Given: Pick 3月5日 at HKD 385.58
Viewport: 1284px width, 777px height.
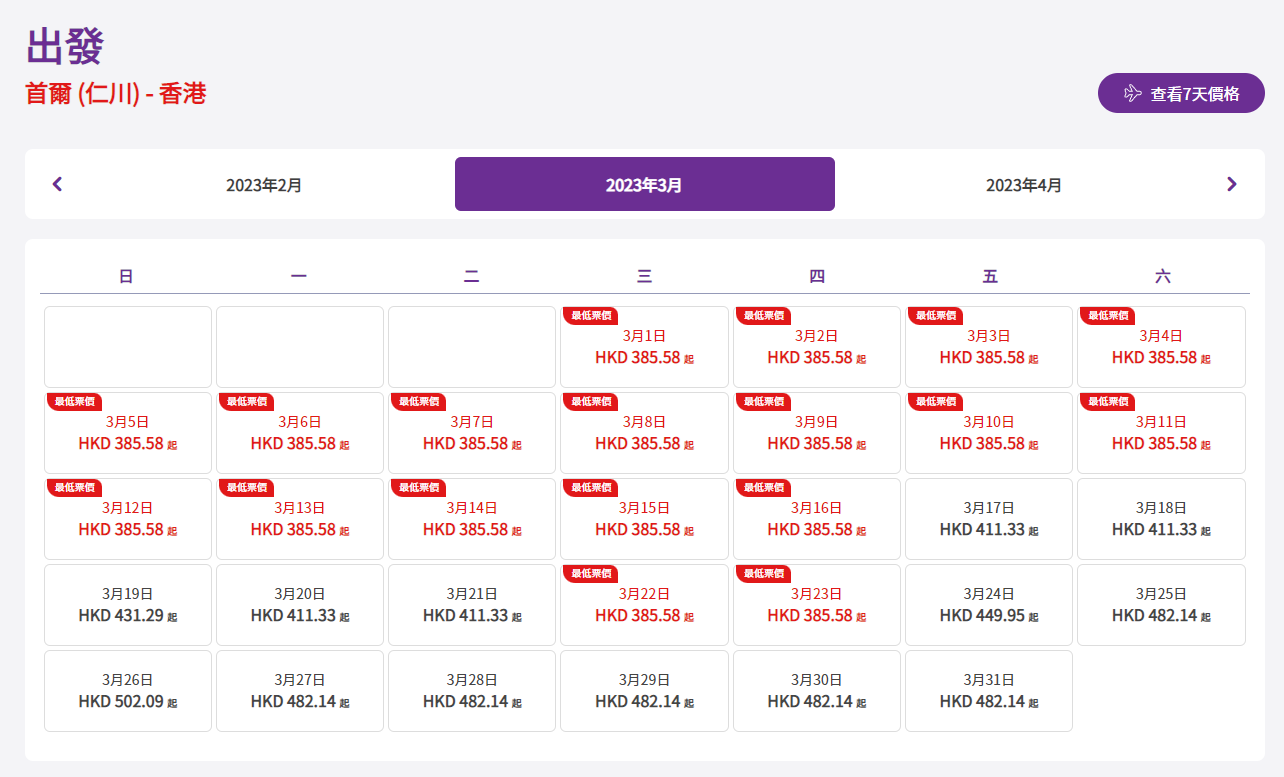Looking at the screenshot, I should pyautogui.click(x=128, y=434).
